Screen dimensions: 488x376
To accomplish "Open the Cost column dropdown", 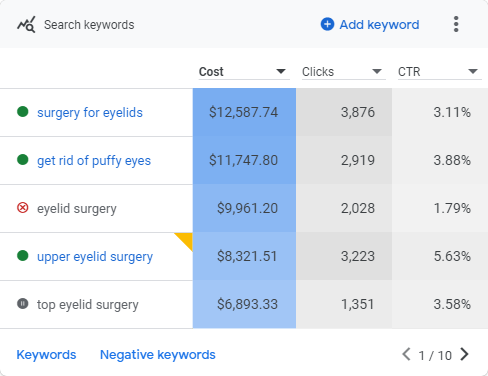I will coord(281,71).
